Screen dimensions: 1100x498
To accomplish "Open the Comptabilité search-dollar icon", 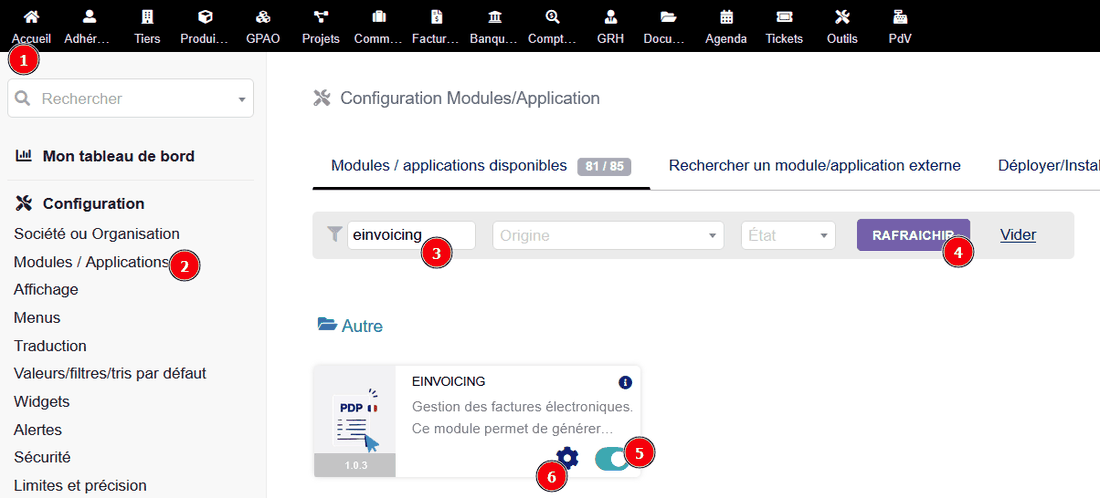I will click(x=553, y=17).
